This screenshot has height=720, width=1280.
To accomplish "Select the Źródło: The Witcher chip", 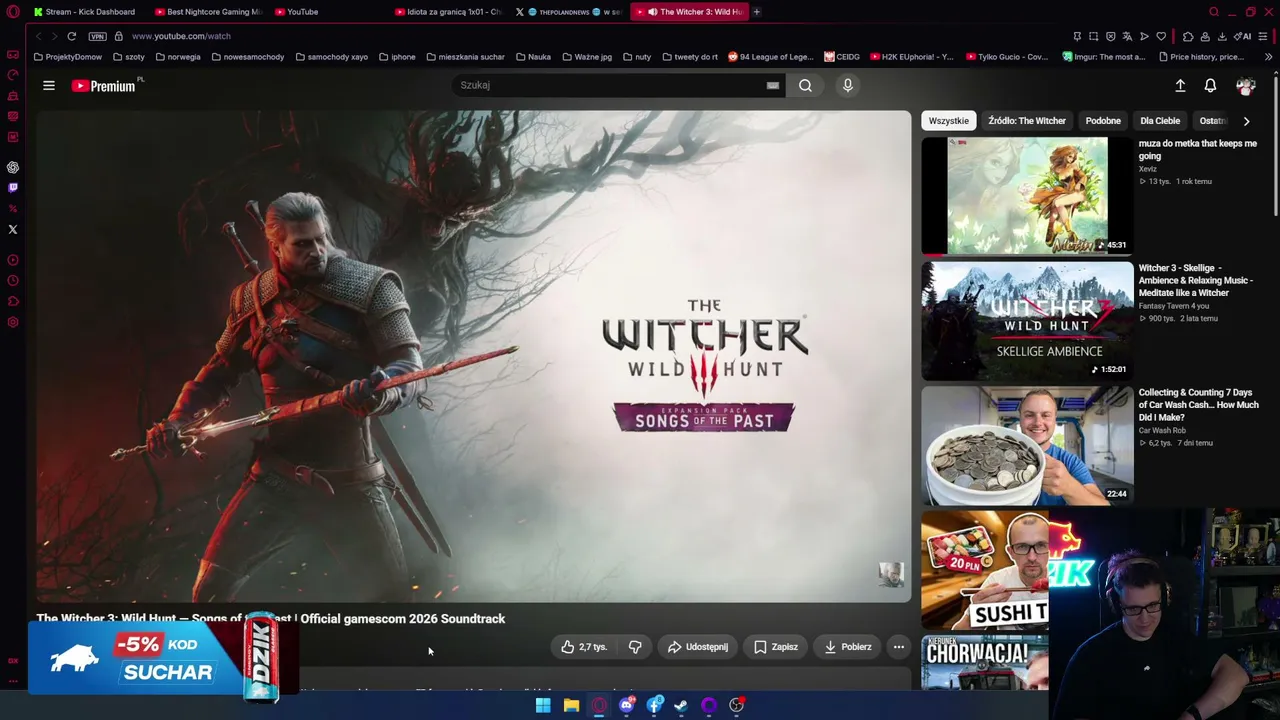I will (x=1027, y=121).
